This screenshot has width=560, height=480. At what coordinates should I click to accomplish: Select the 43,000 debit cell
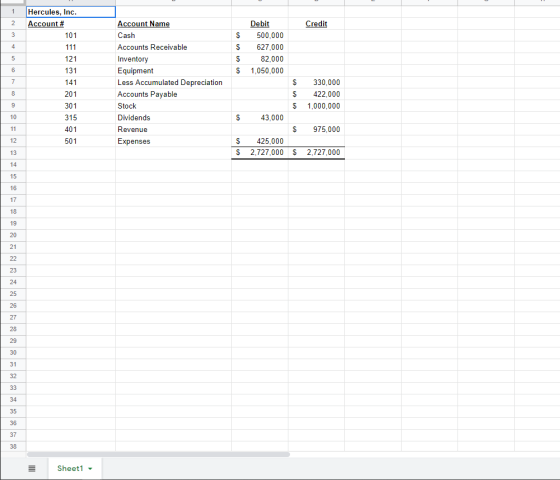tap(260, 118)
